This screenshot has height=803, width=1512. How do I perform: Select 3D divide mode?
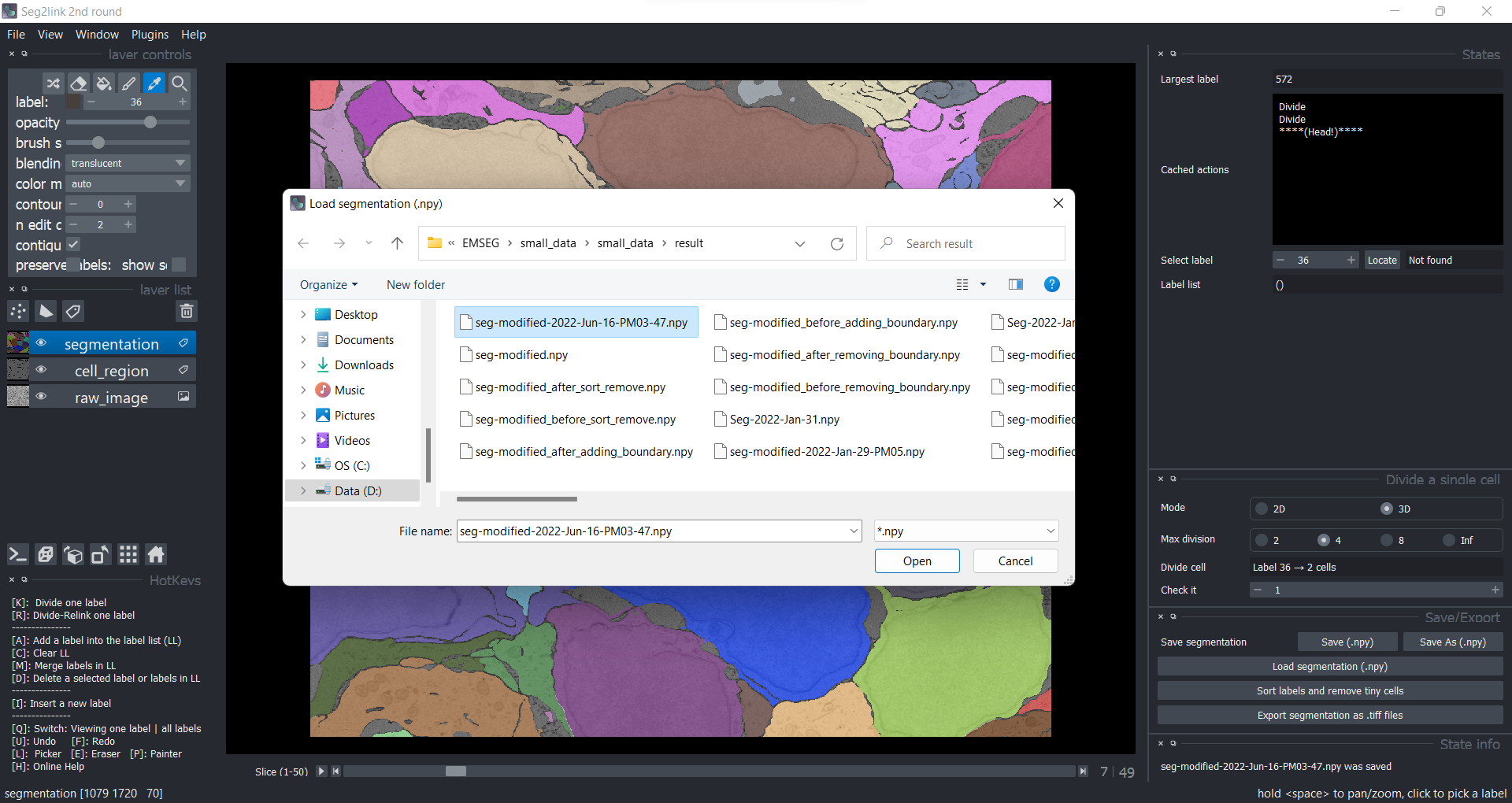(x=1387, y=509)
